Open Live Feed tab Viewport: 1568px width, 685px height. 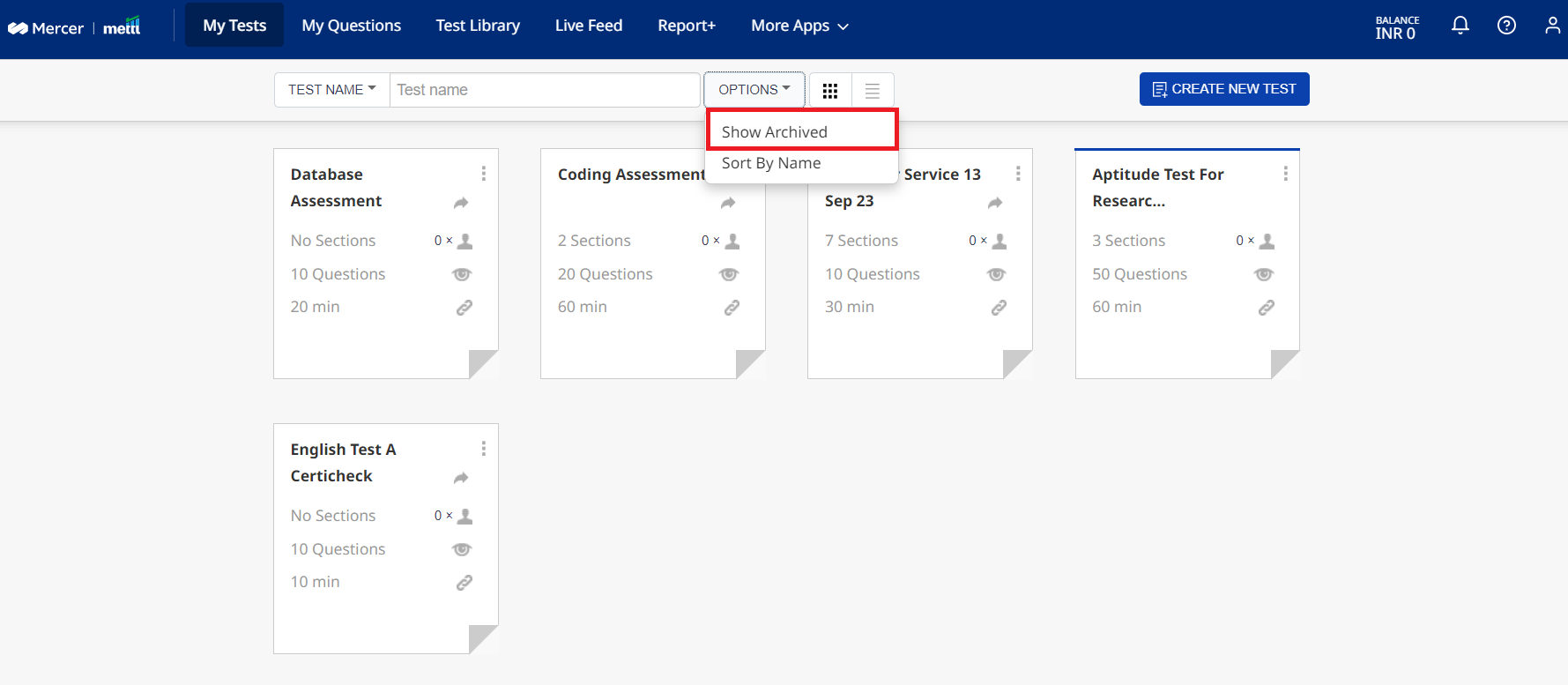pyautogui.click(x=589, y=26)
